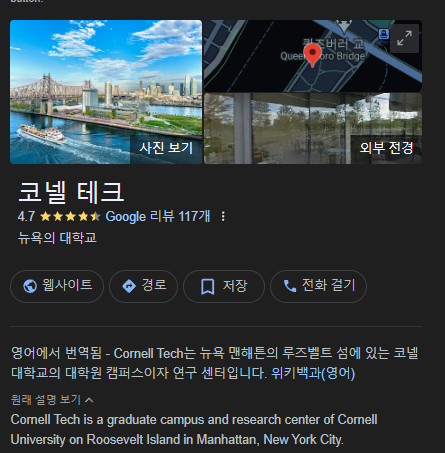Click the translated Korean description paragraph

coord(214,363)
